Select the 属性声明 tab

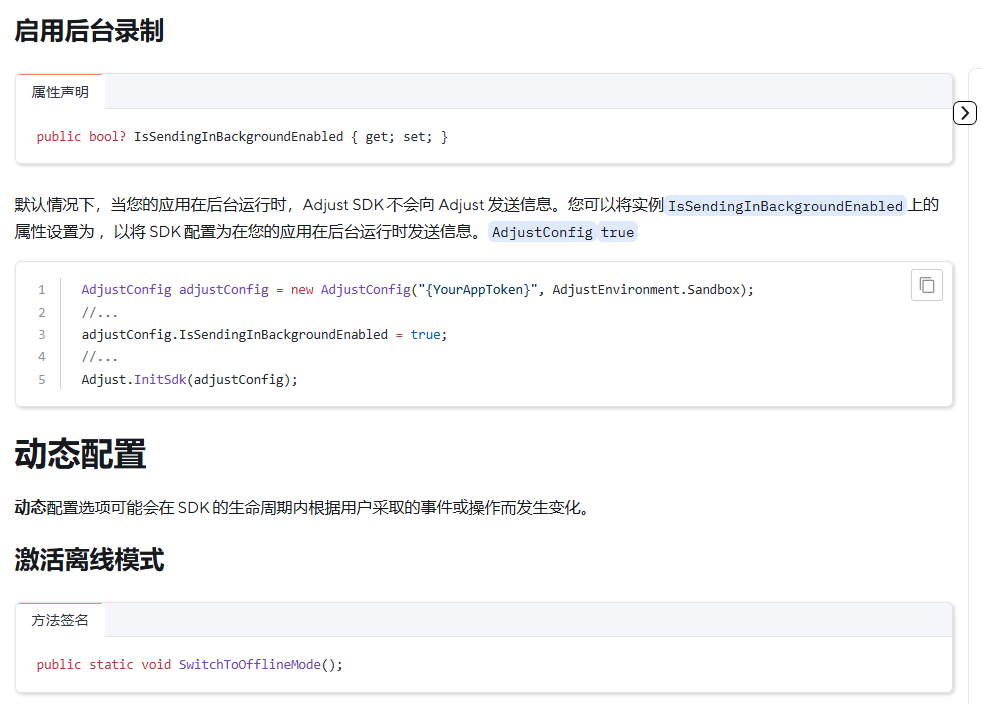point(60,92)
